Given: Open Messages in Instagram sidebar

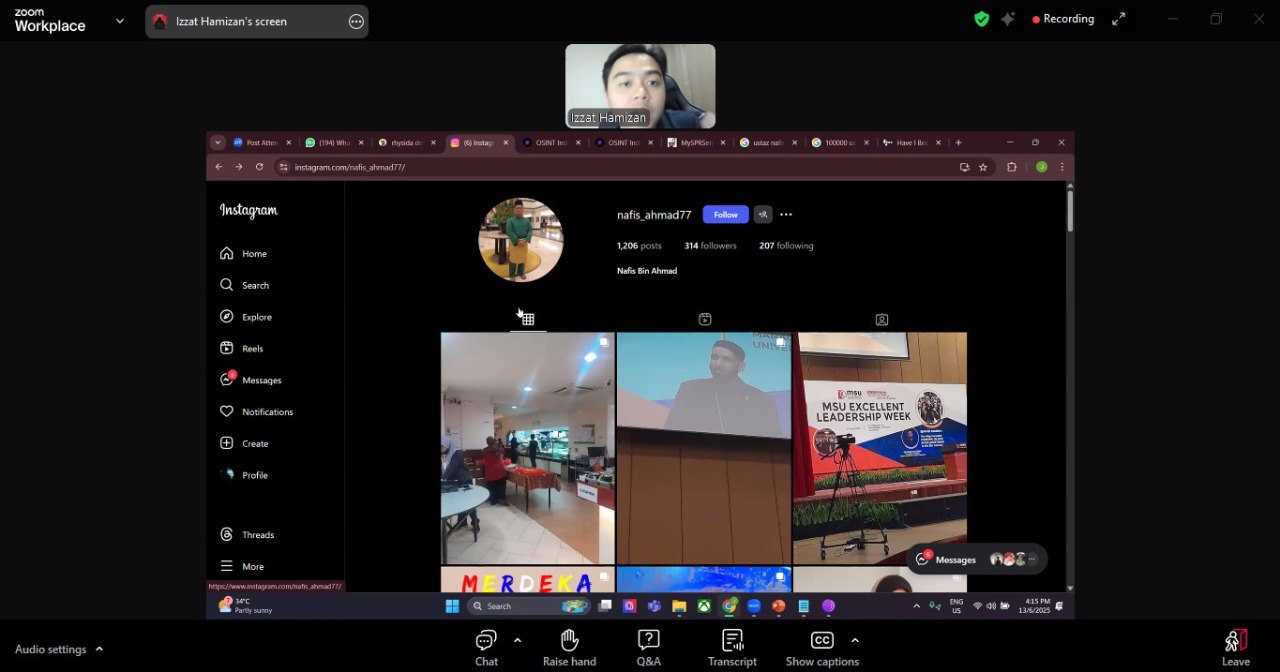Looking at the screenshot, I should click(250, 380).
